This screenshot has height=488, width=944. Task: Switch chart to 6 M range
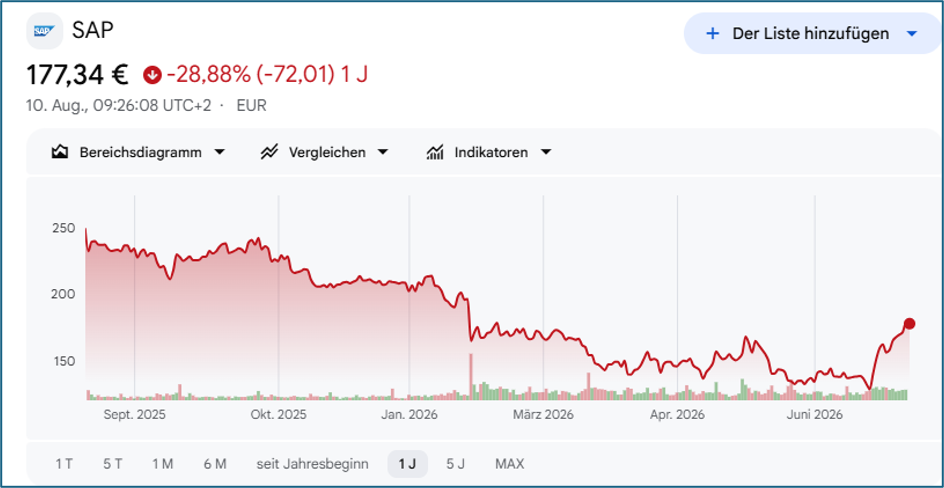click(x=215, y=464)
